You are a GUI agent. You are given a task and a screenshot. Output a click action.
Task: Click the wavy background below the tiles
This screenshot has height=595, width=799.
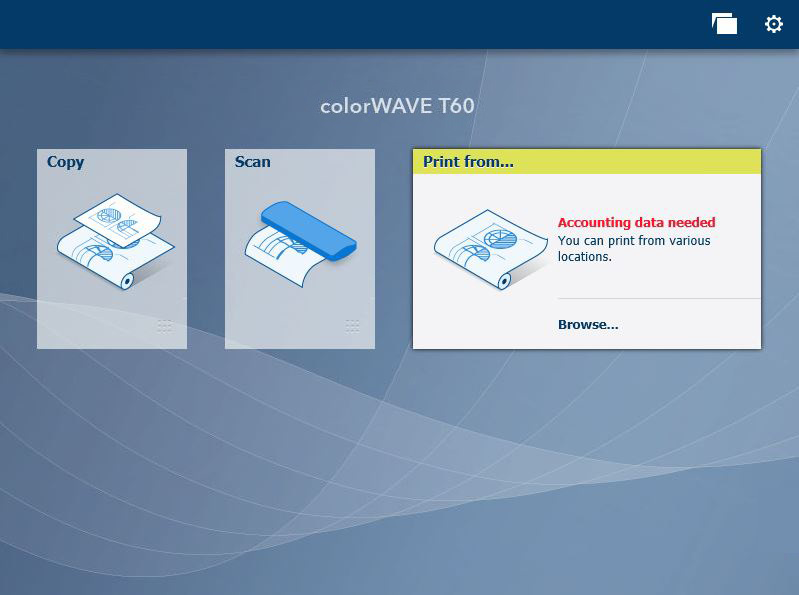400,470
